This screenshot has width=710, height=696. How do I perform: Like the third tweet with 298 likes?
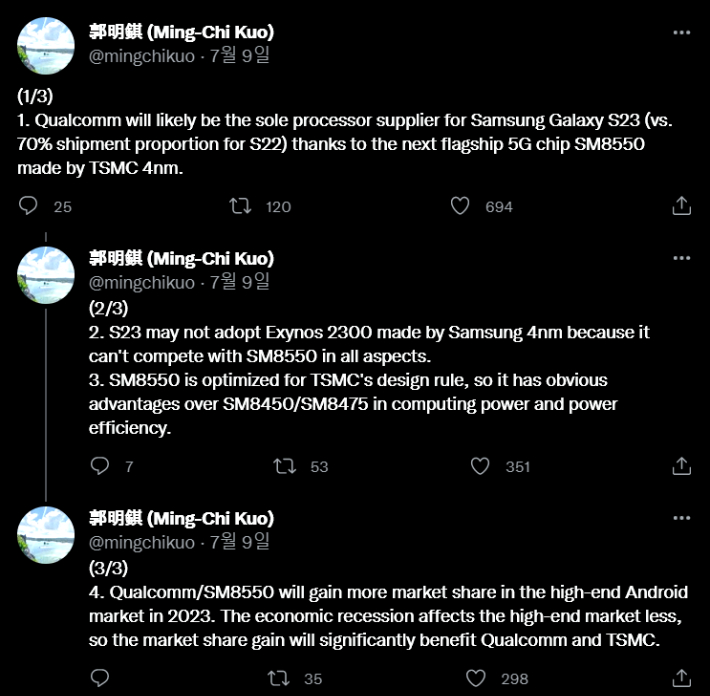pyautogui.click(x=480, y=678)
